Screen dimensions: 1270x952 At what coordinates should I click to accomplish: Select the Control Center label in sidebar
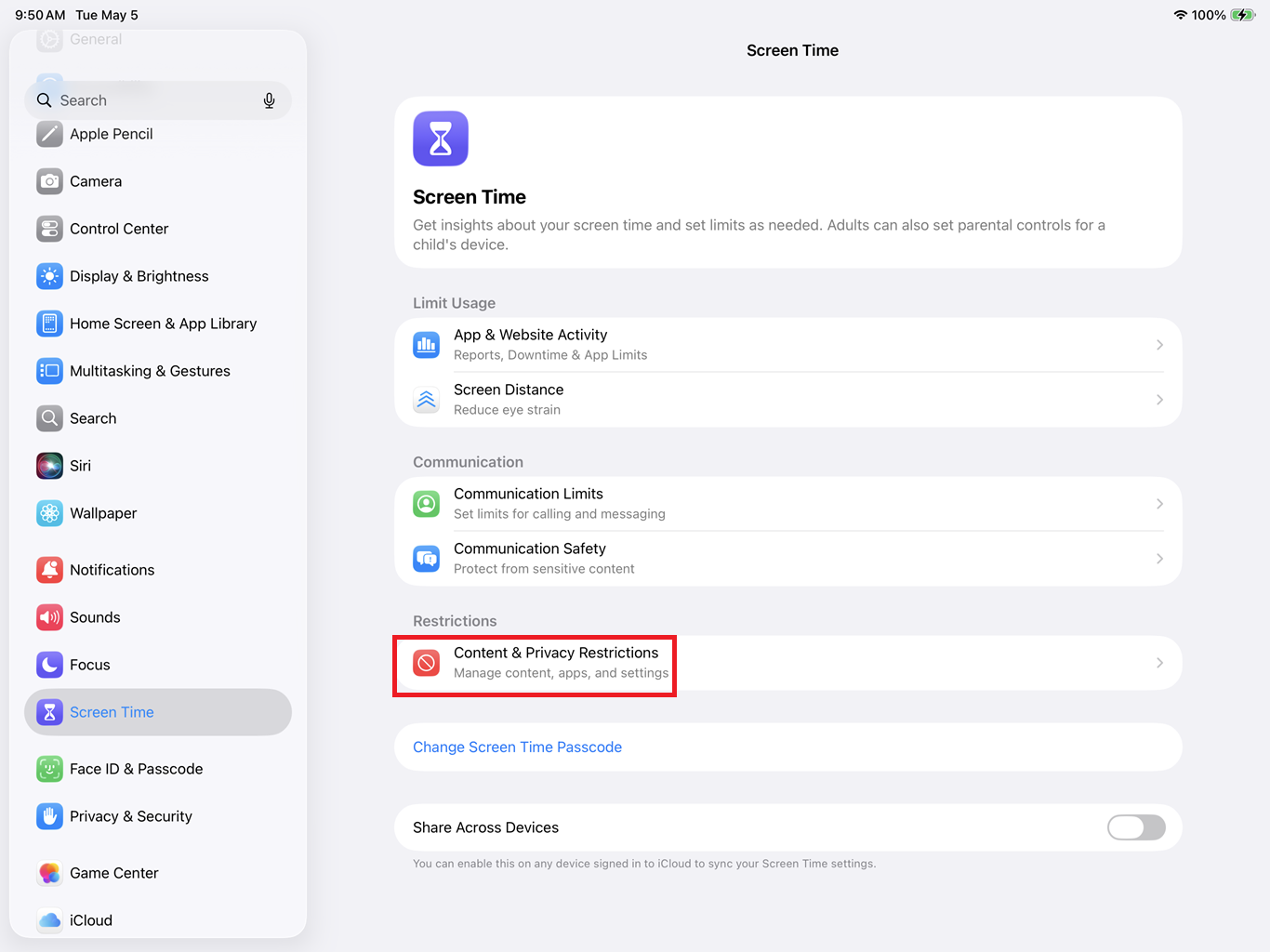point(119,229)
